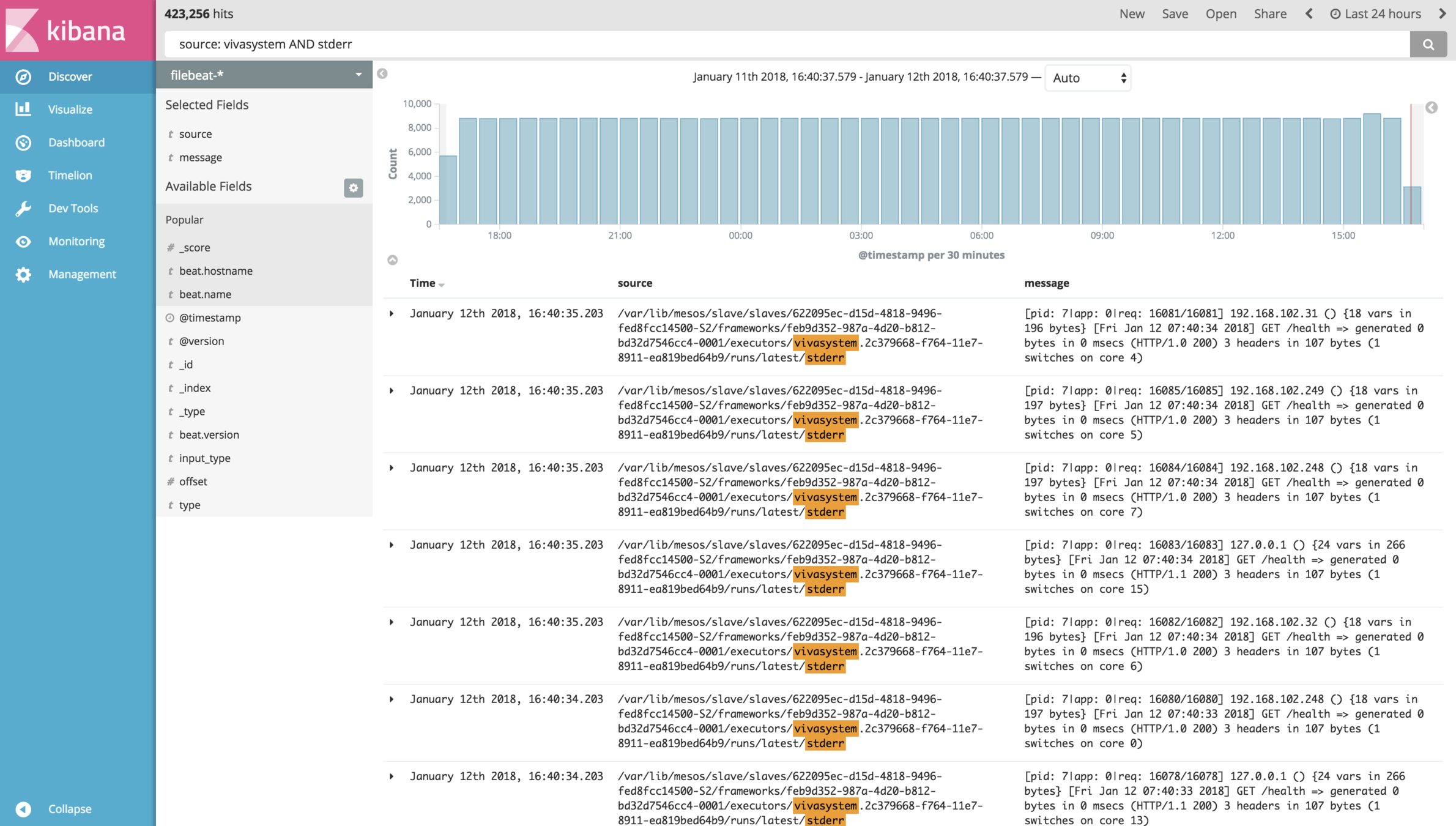Screen dimensions: 1456x826
Task: Open Management via gear icon
Action: coord(23,275)
